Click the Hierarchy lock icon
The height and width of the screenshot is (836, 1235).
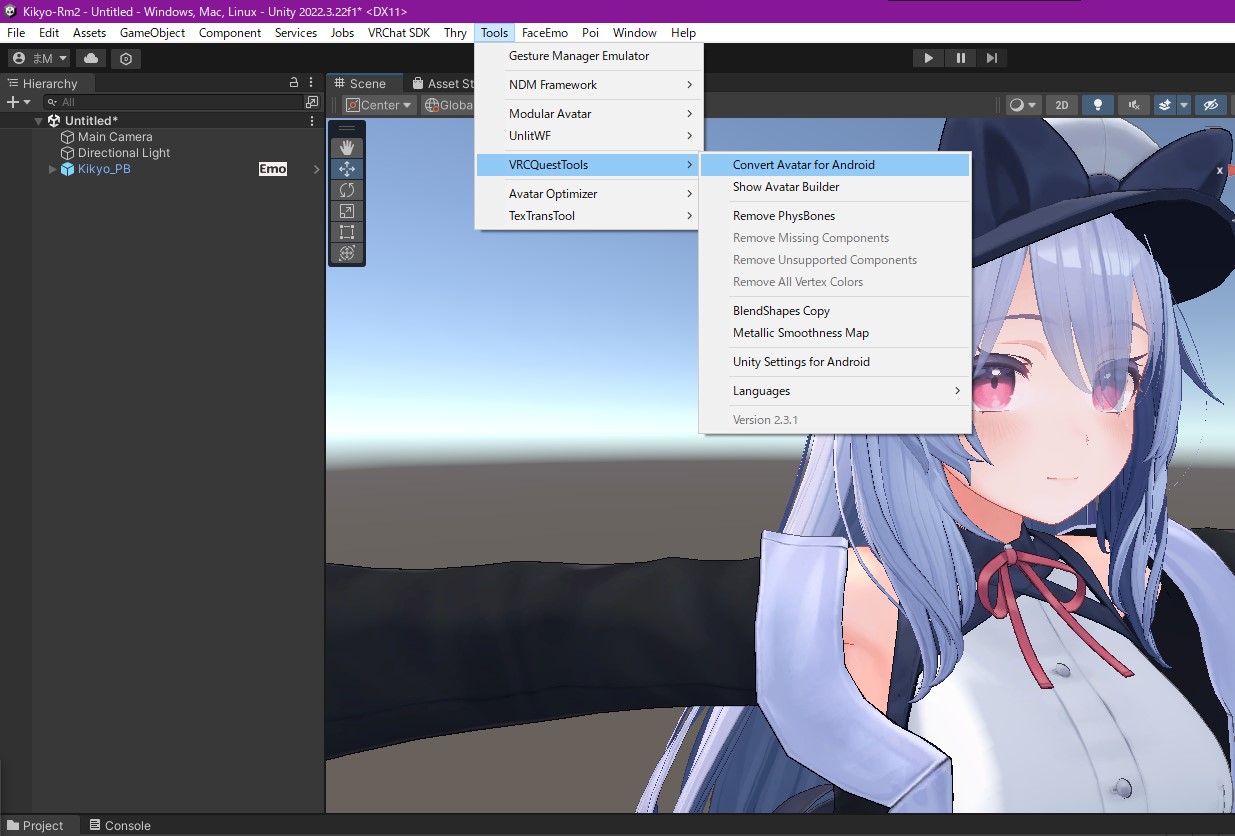click(x=294, y=83)
